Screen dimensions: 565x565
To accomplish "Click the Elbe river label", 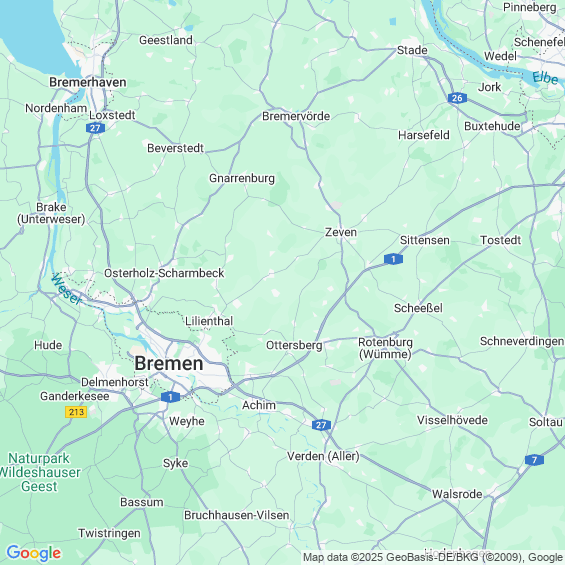I will [545, 78].
